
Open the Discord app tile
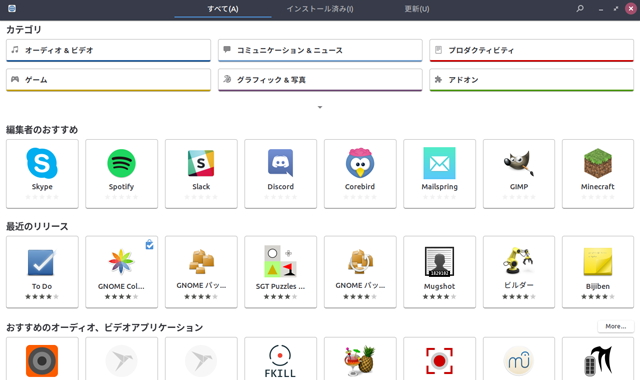tap(280, 174)
